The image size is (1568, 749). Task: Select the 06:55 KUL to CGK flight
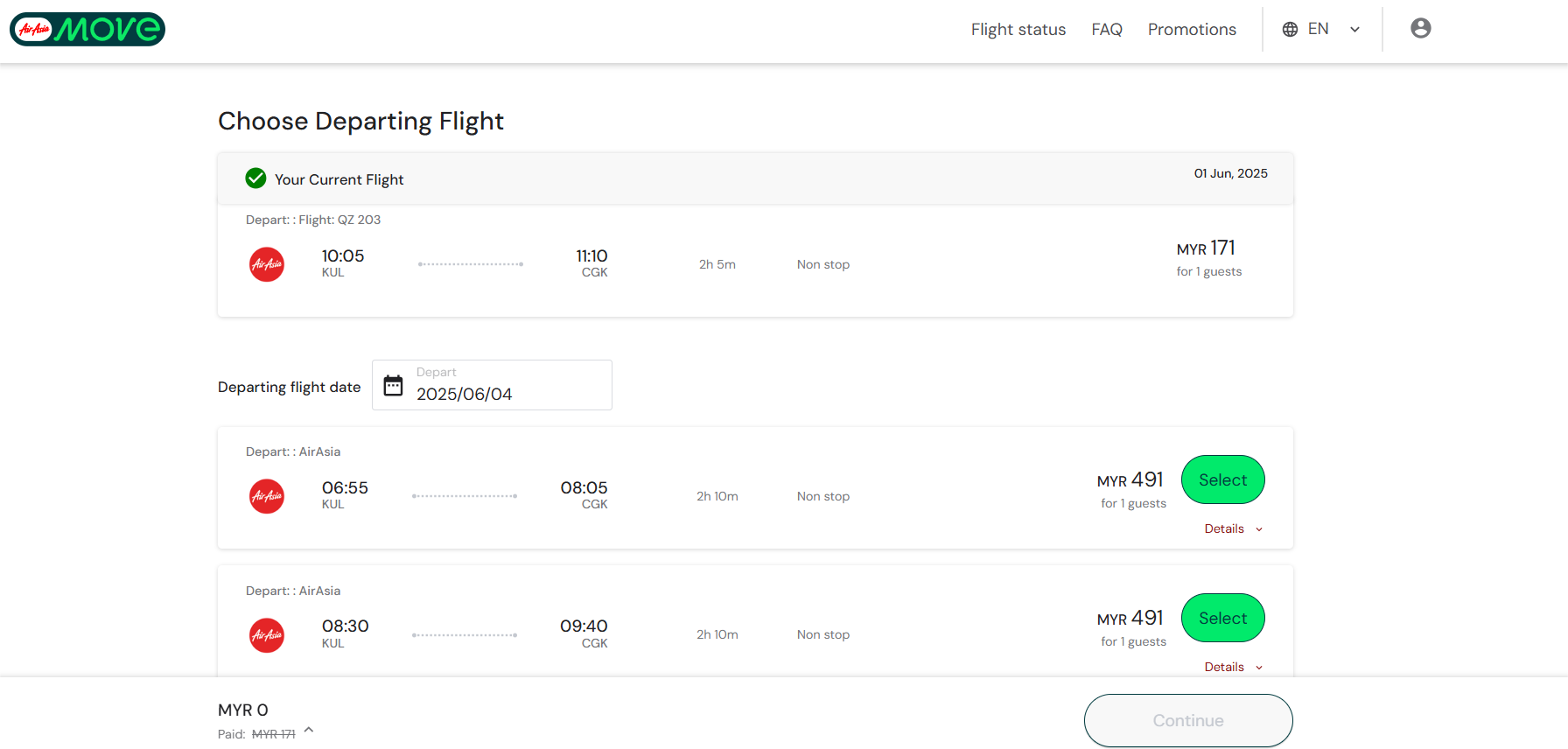(1222, 479)
